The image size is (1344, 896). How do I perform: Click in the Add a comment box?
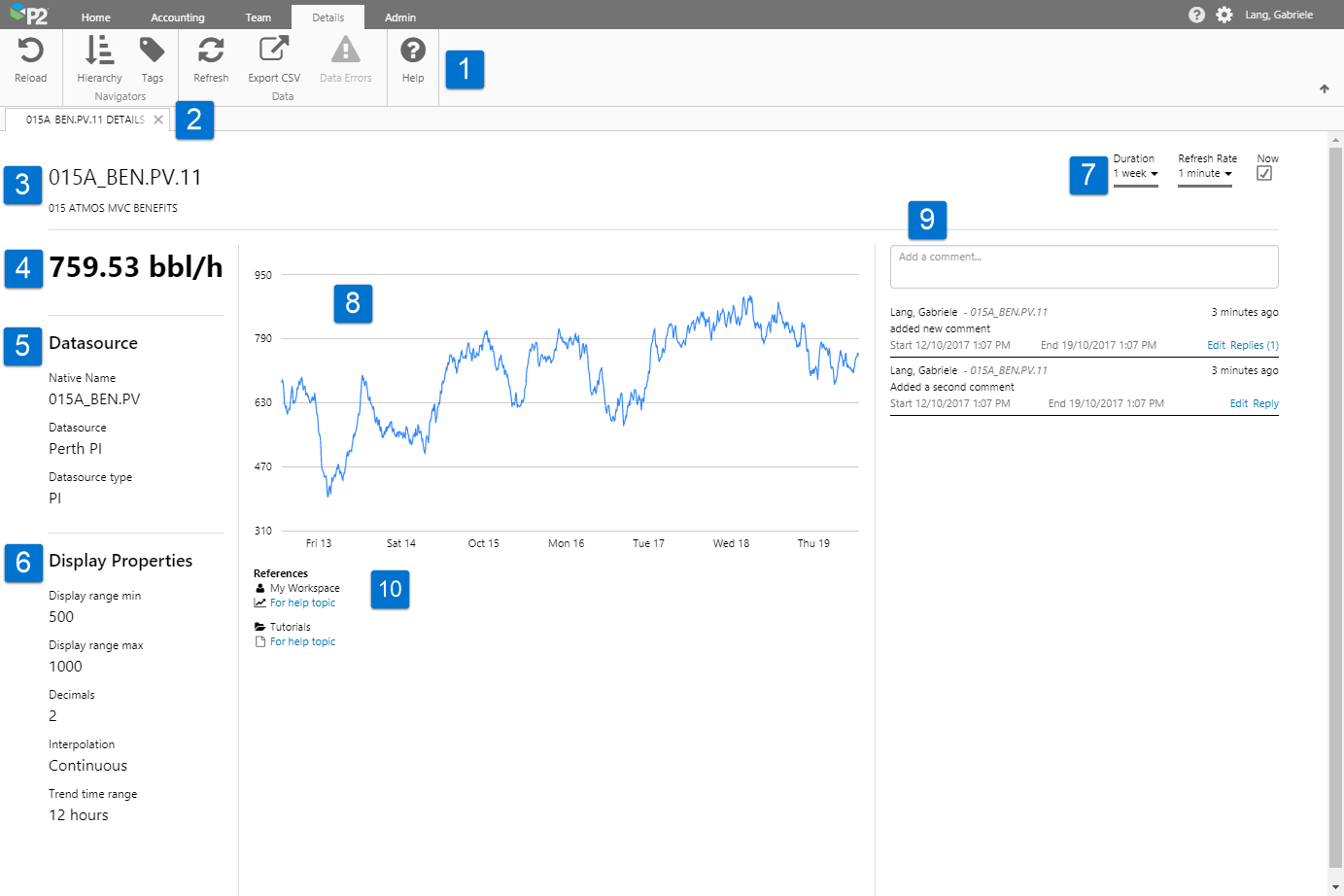coord(1084,266)
